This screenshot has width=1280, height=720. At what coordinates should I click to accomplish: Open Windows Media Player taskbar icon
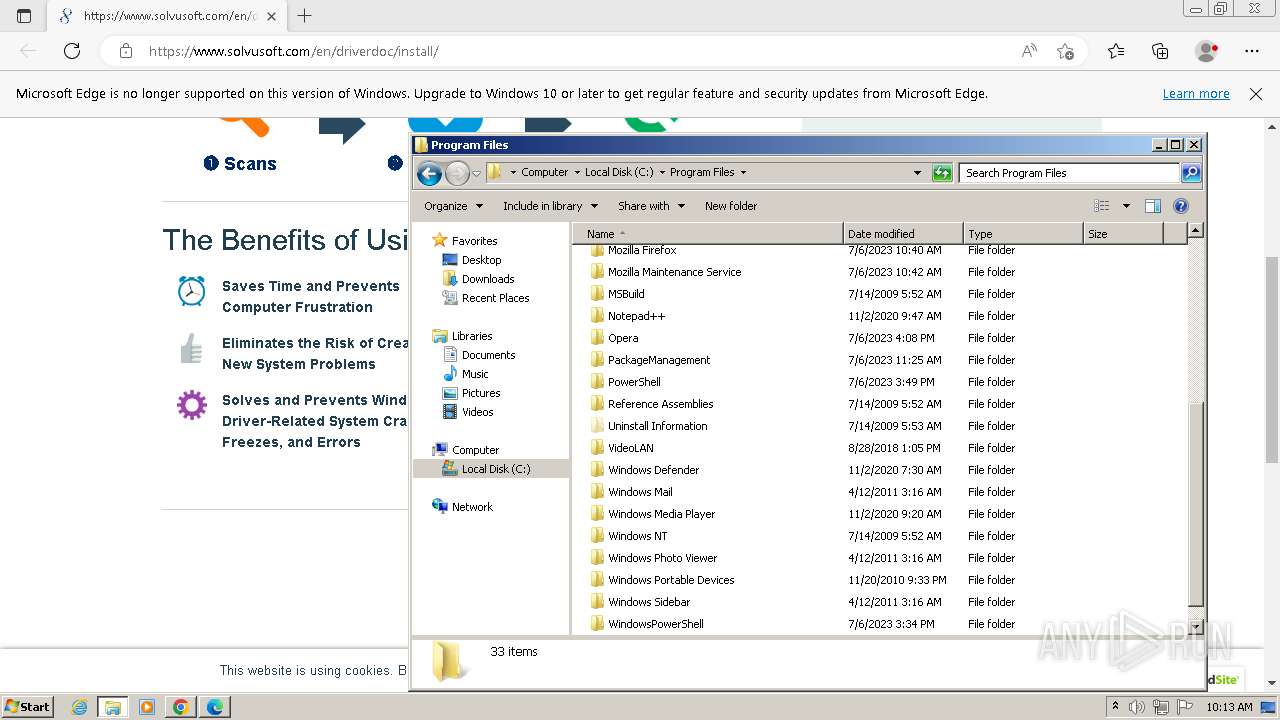click(147, 707)
